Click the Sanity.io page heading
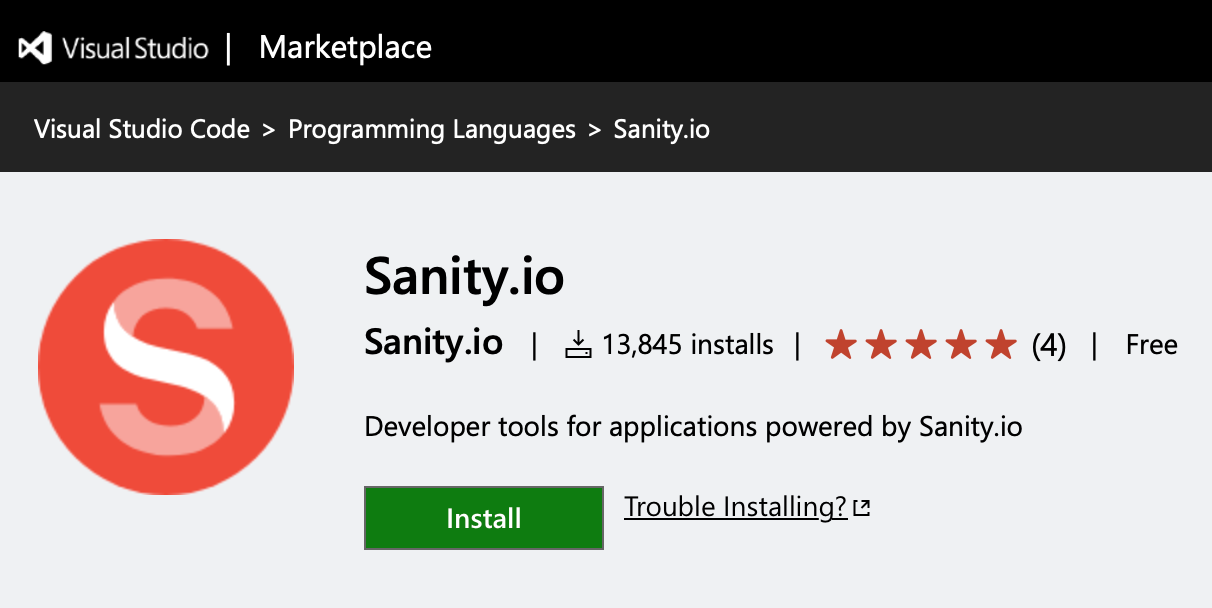 pyautogui.click(x=464, y=278)
